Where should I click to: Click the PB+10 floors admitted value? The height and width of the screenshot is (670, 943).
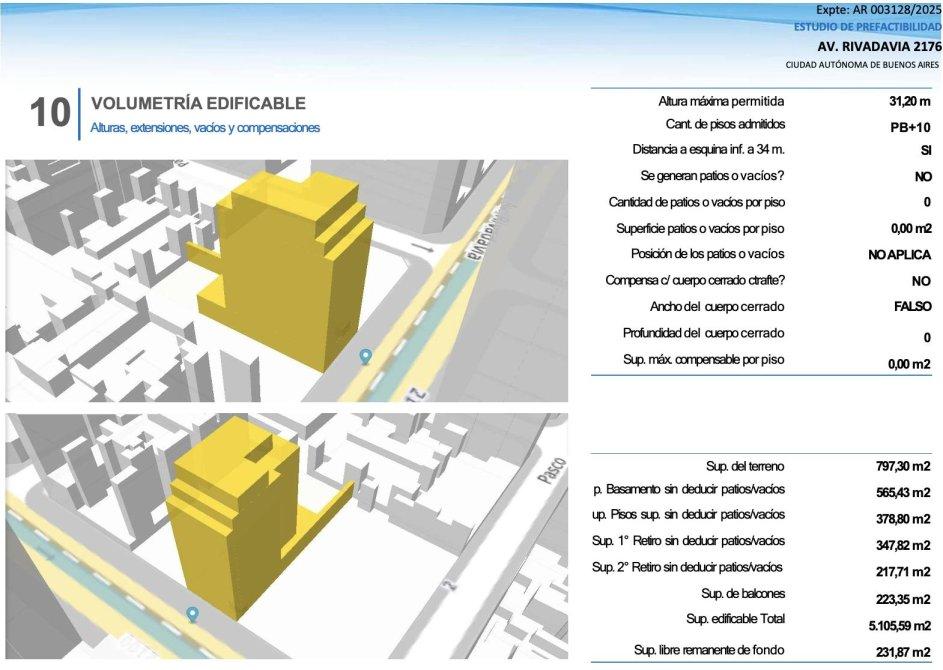(910, 127)
